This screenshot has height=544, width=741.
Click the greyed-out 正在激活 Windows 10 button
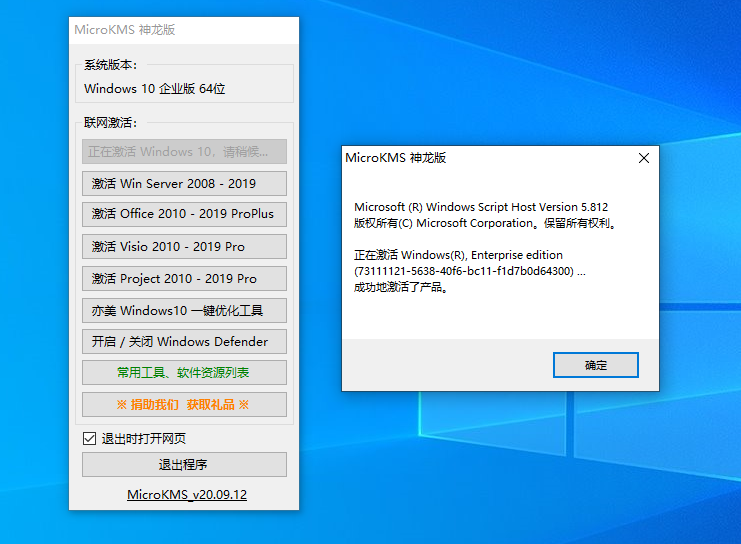click(x=184, y=151)
